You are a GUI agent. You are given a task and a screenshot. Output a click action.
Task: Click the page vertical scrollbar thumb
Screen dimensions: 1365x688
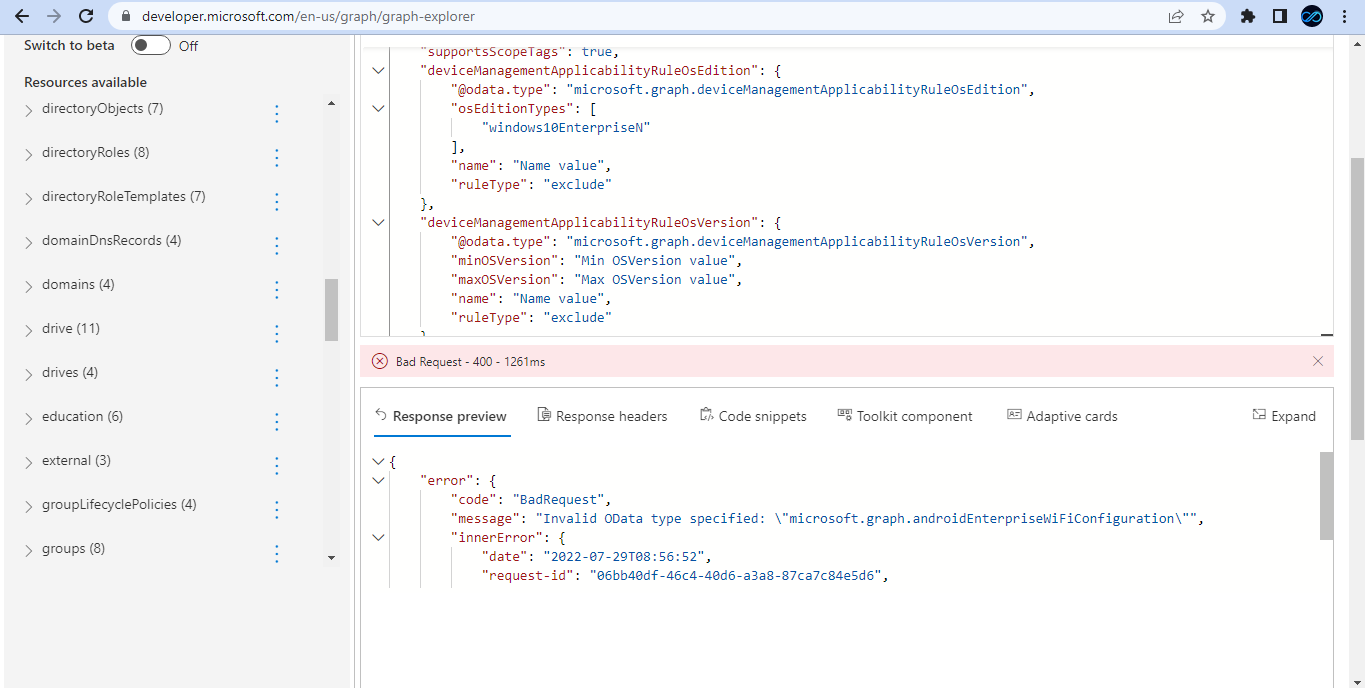(1357, 299)
